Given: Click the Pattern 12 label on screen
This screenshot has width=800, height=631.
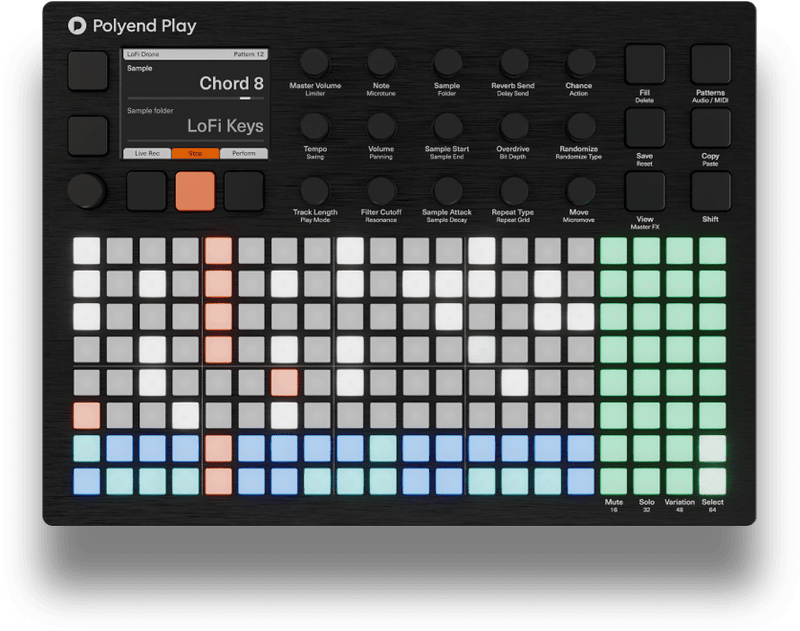Looking at the screenshot, I should coord(248,54).
